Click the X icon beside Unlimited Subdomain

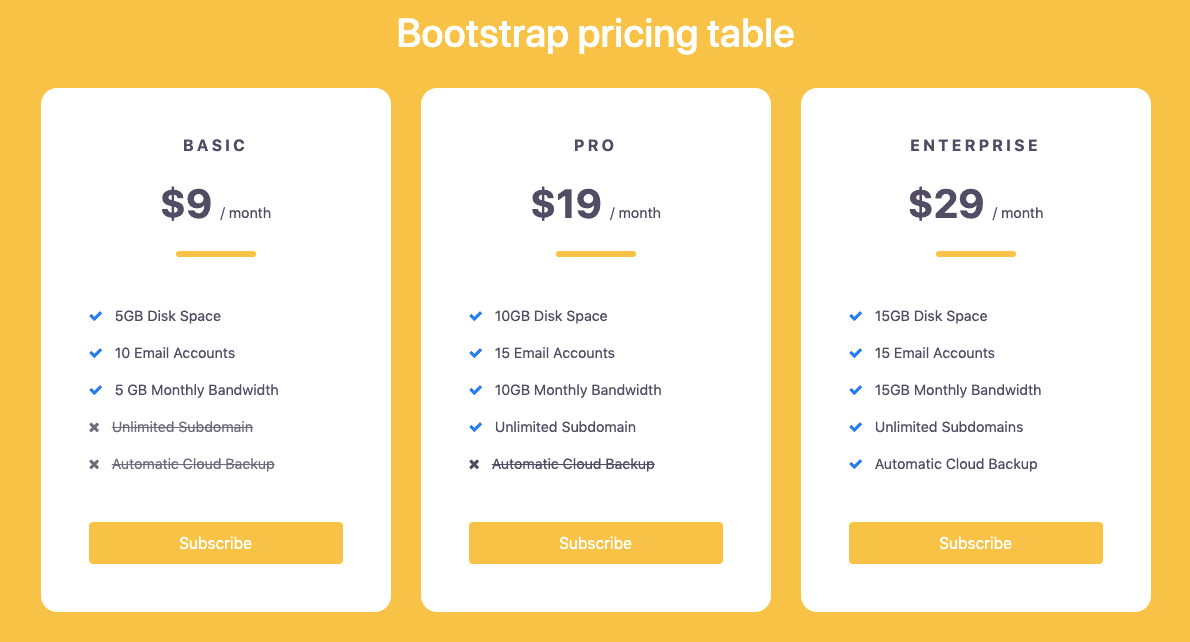[x=95, y=427]
